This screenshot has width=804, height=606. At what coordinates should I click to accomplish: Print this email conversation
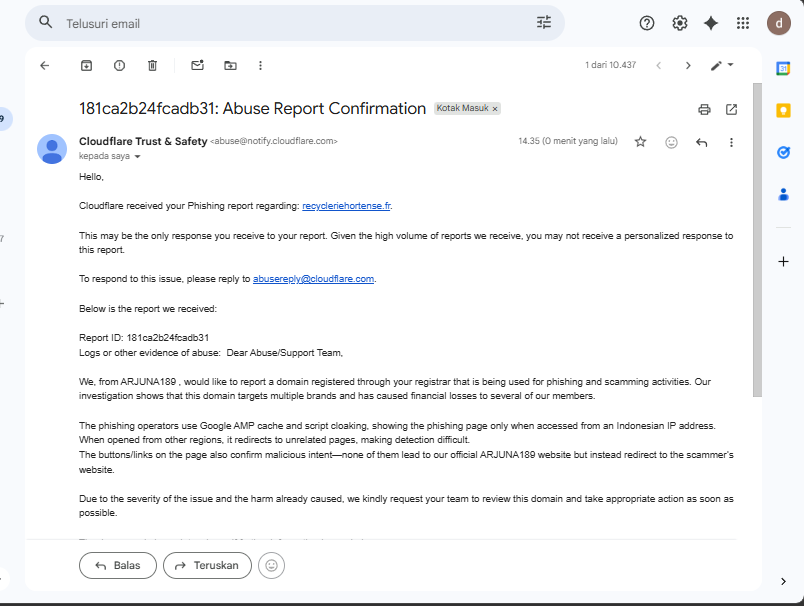pyautogui.click(x=705, y=109)
